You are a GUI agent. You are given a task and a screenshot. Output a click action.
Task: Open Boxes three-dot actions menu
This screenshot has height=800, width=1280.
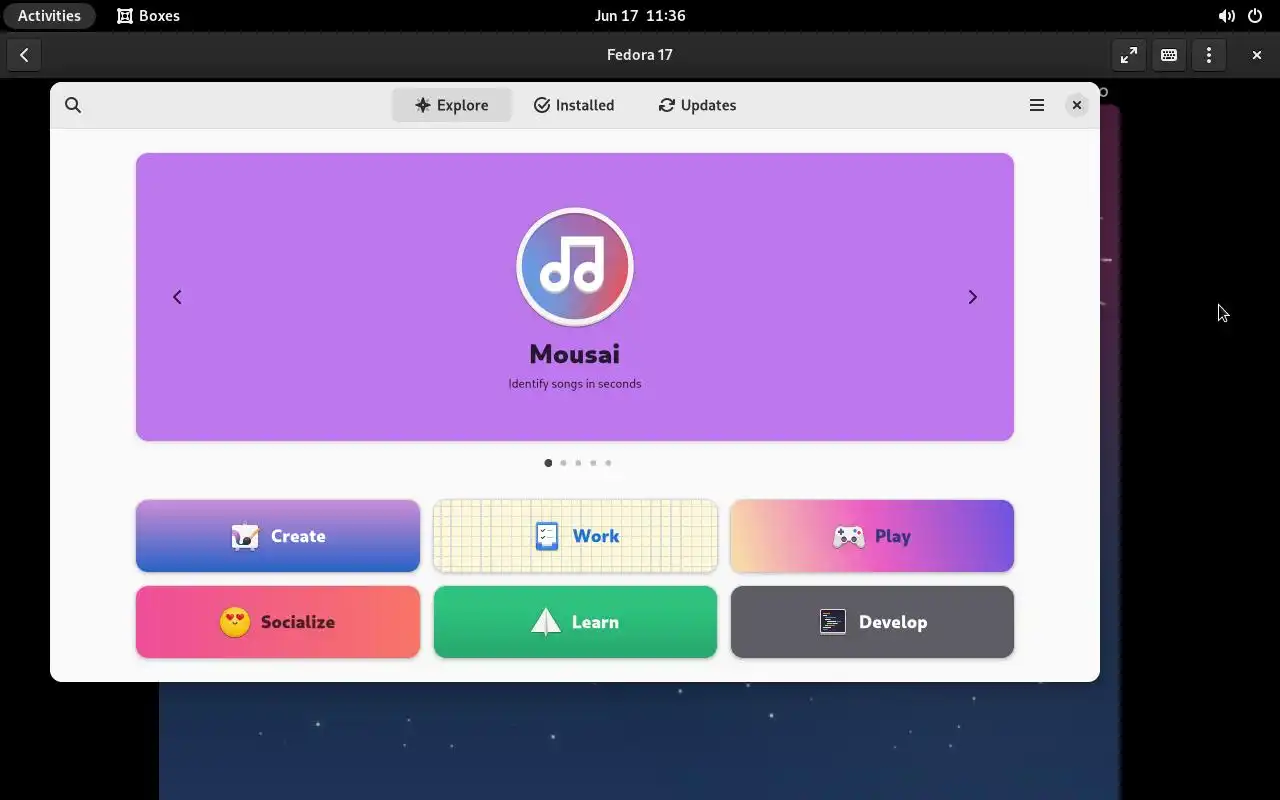1209,55
